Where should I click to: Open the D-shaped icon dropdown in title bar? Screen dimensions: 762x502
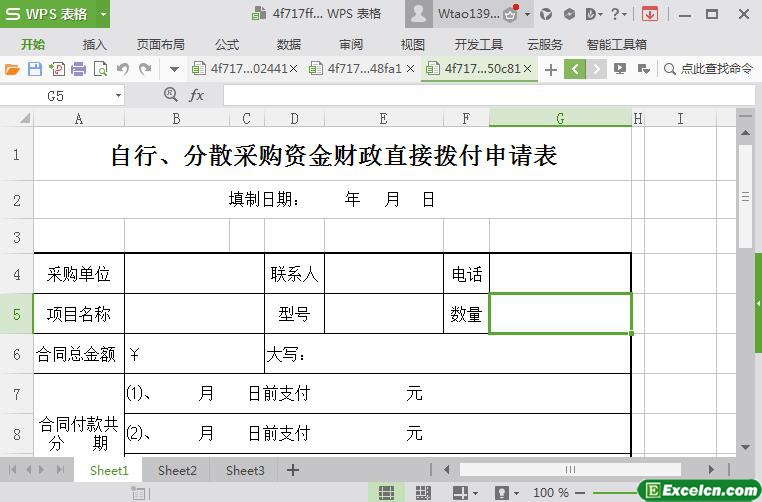click(593, 14)
